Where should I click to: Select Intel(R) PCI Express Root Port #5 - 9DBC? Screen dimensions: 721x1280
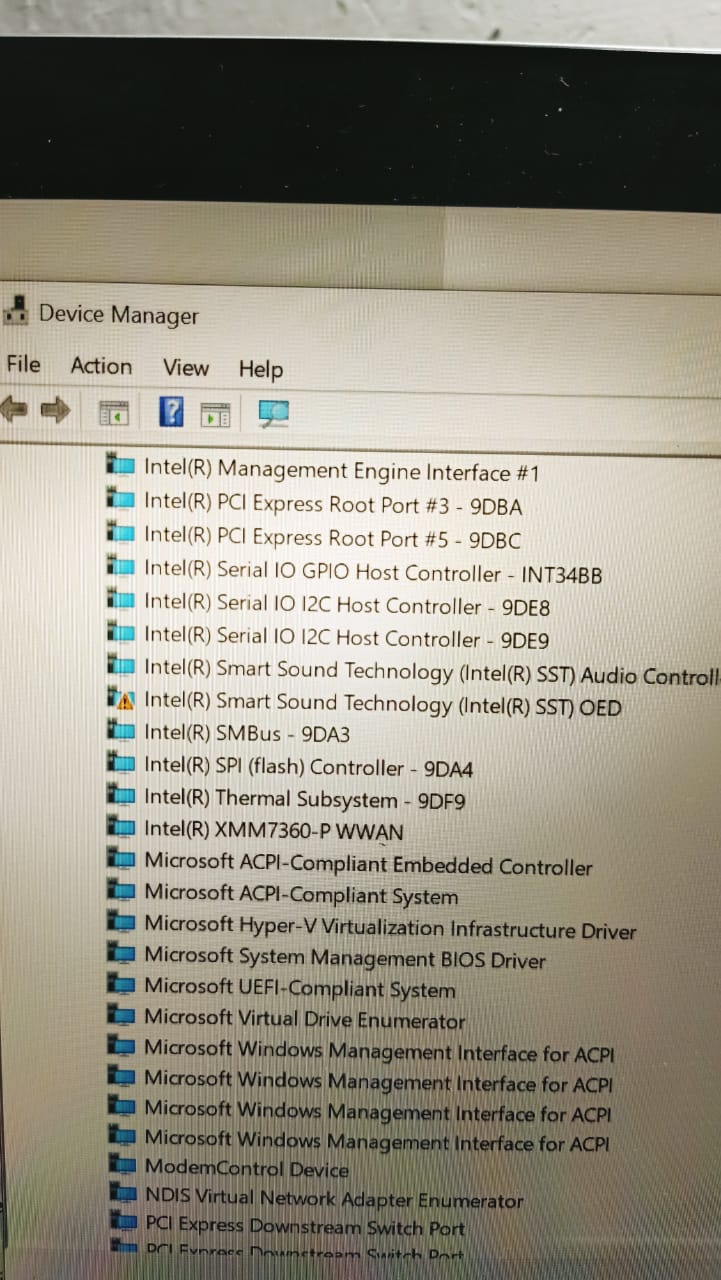coord(332,538)
